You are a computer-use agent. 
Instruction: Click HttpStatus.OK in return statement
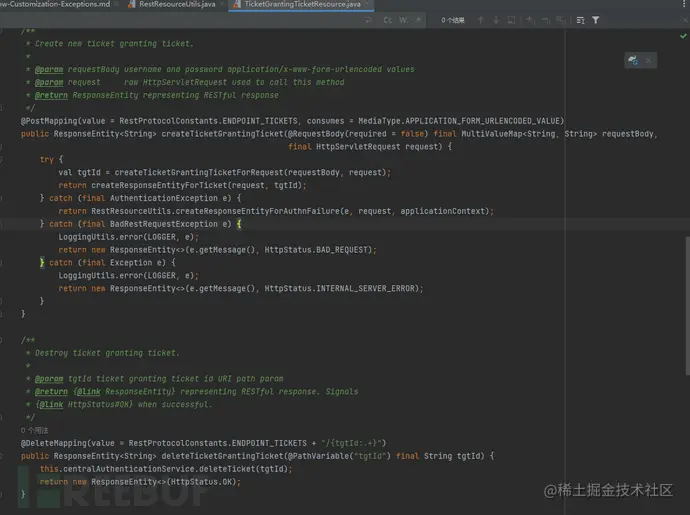(x=203, y=482)
